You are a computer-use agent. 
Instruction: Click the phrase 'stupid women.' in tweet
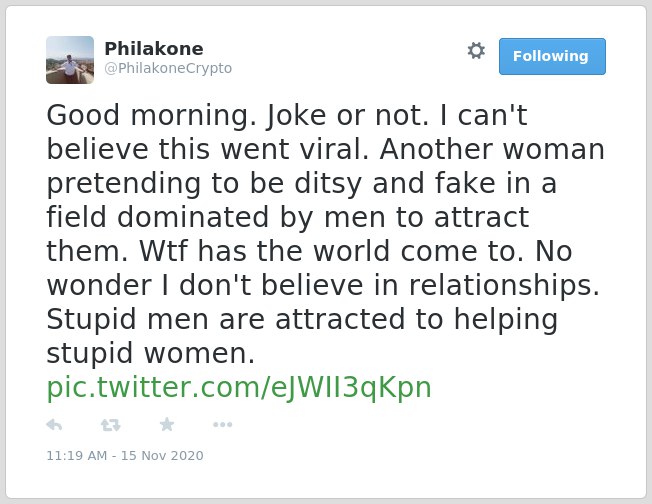(x=151, y=353)
